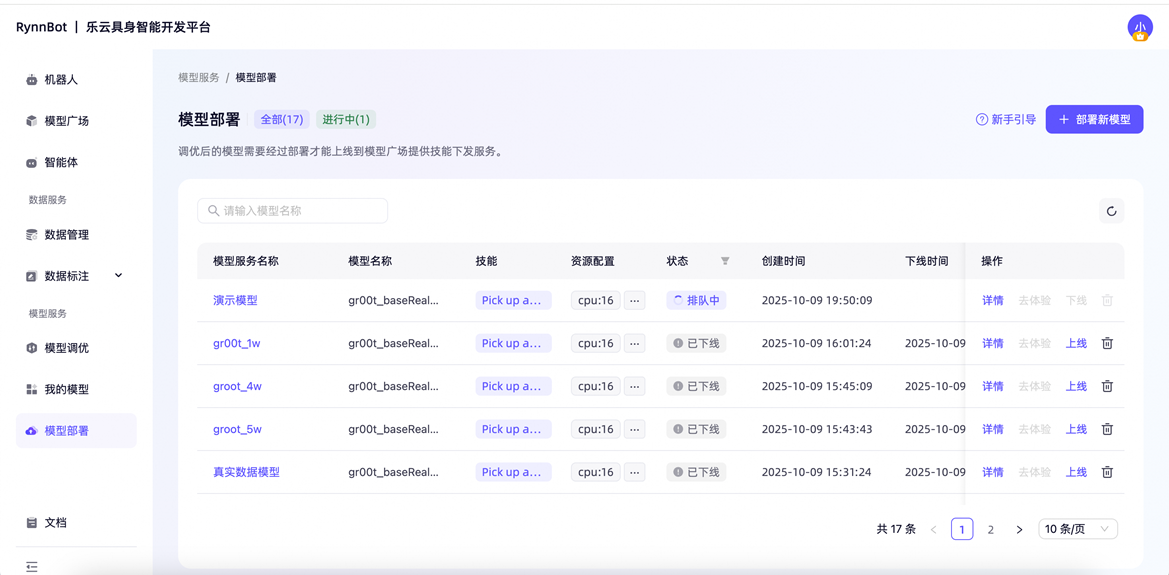Select page 1 in pagination

click(x=962, y=530)
